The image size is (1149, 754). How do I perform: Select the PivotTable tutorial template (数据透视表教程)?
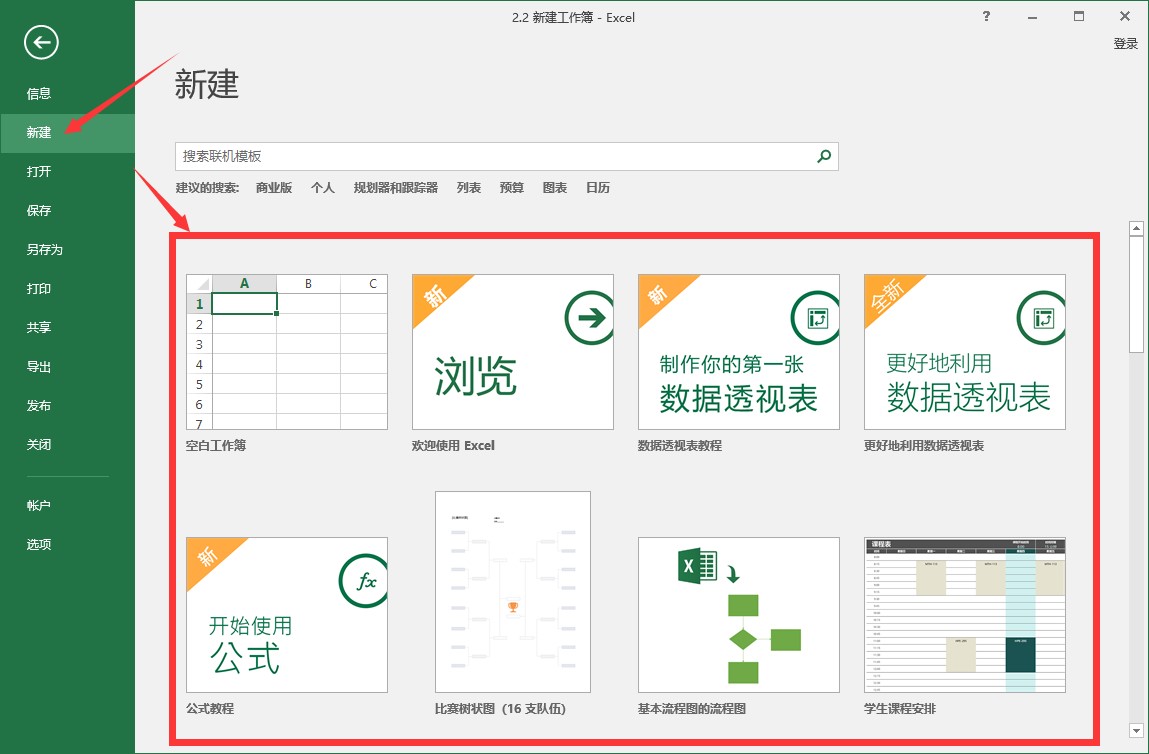coord(739,352)
